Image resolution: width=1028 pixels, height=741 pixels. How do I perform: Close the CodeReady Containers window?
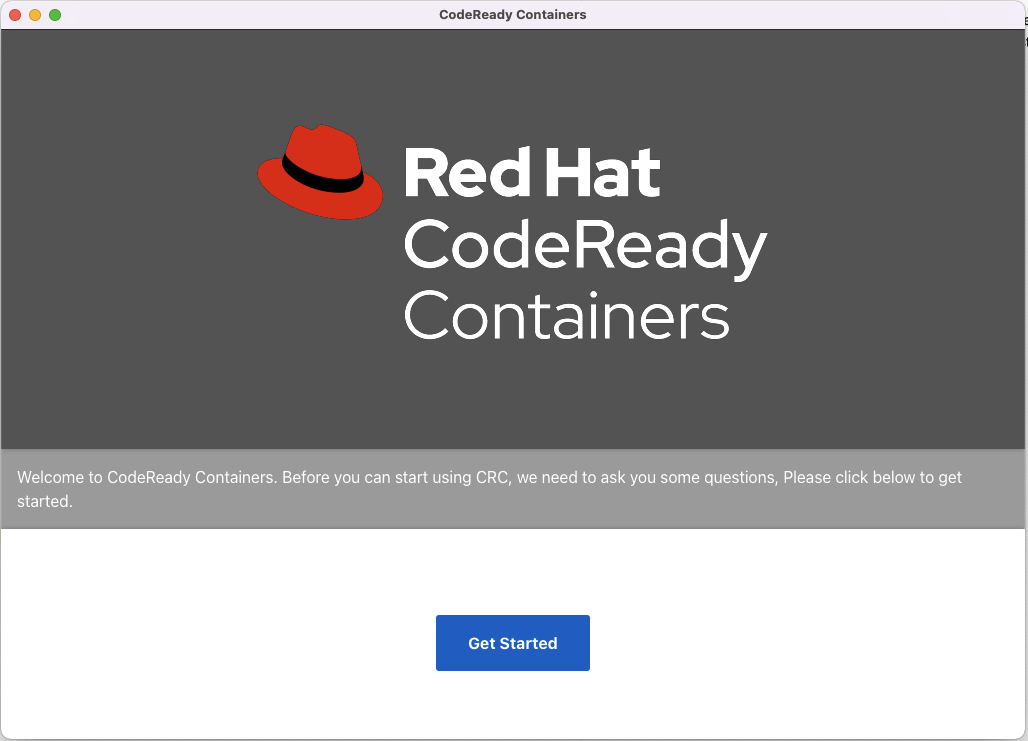click(15, 14)
